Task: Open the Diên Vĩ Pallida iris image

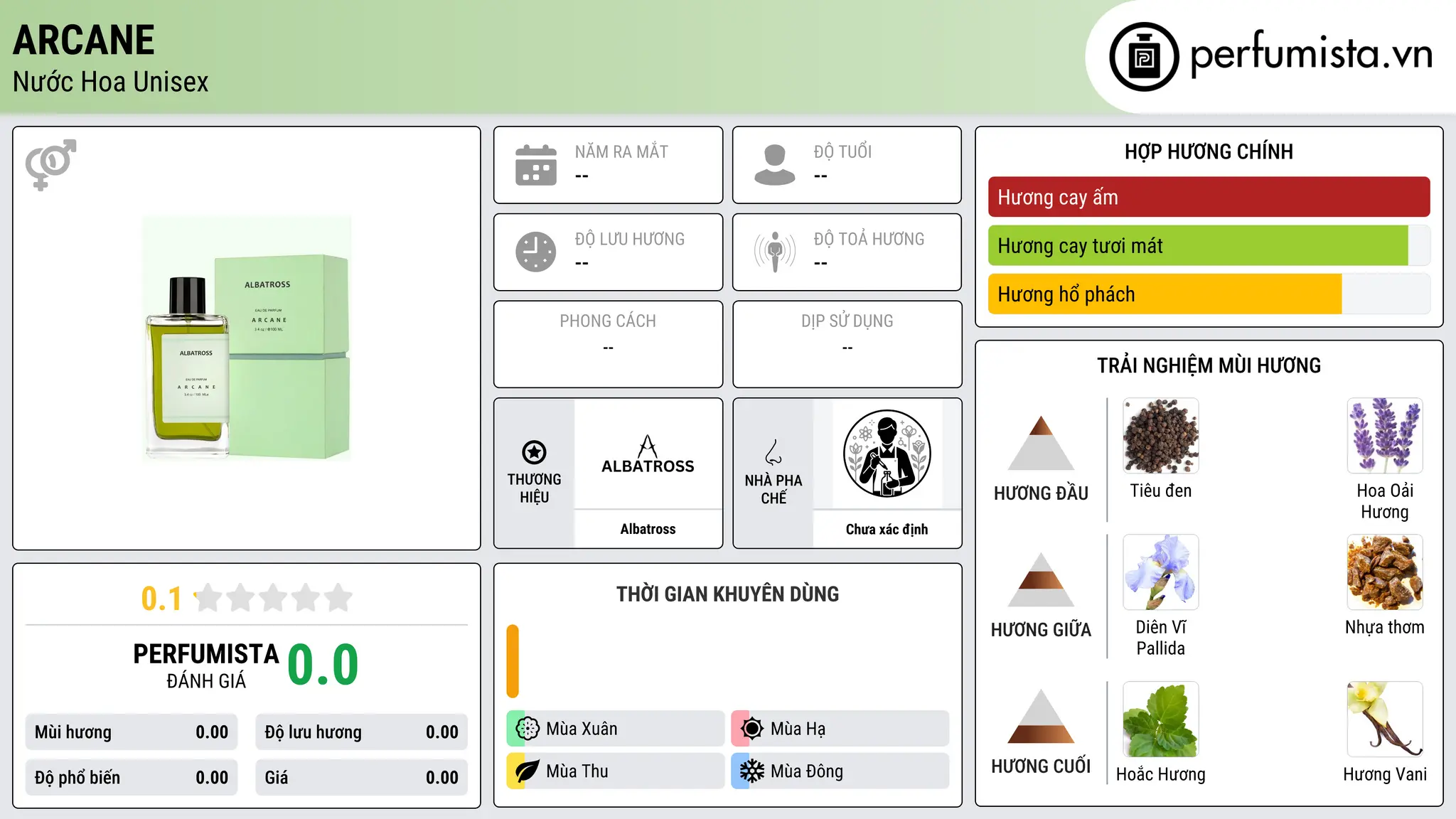Action: (1161, 572)
